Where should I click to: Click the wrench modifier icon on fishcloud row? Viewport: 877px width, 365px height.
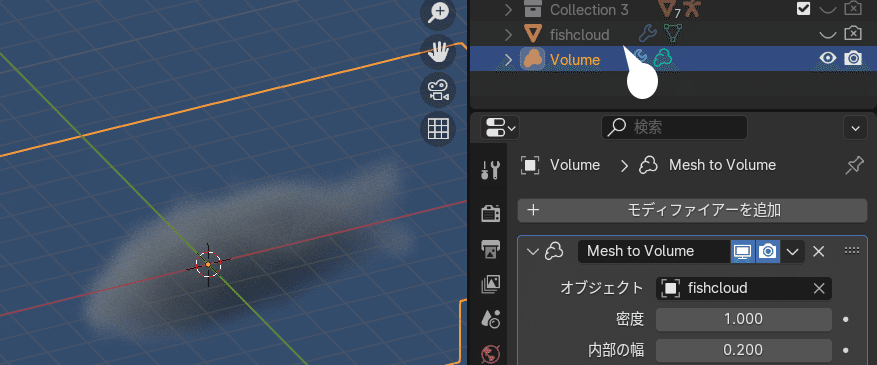click(x=648, y=34)
